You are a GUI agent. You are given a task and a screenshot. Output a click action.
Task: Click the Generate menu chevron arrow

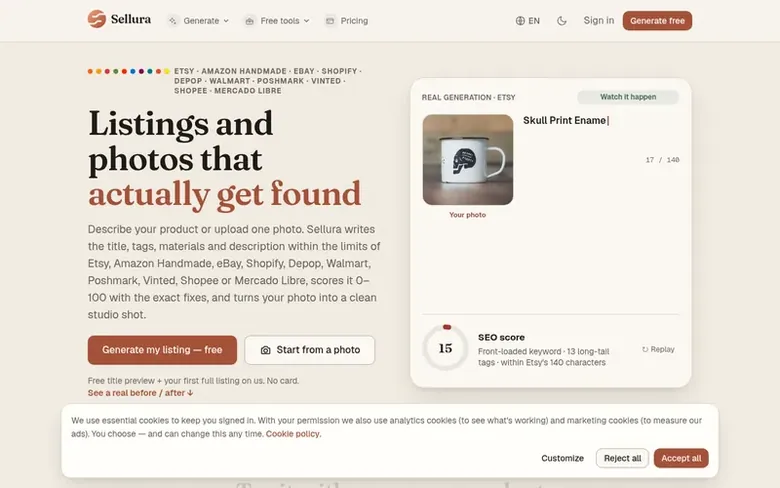[226, 21]
